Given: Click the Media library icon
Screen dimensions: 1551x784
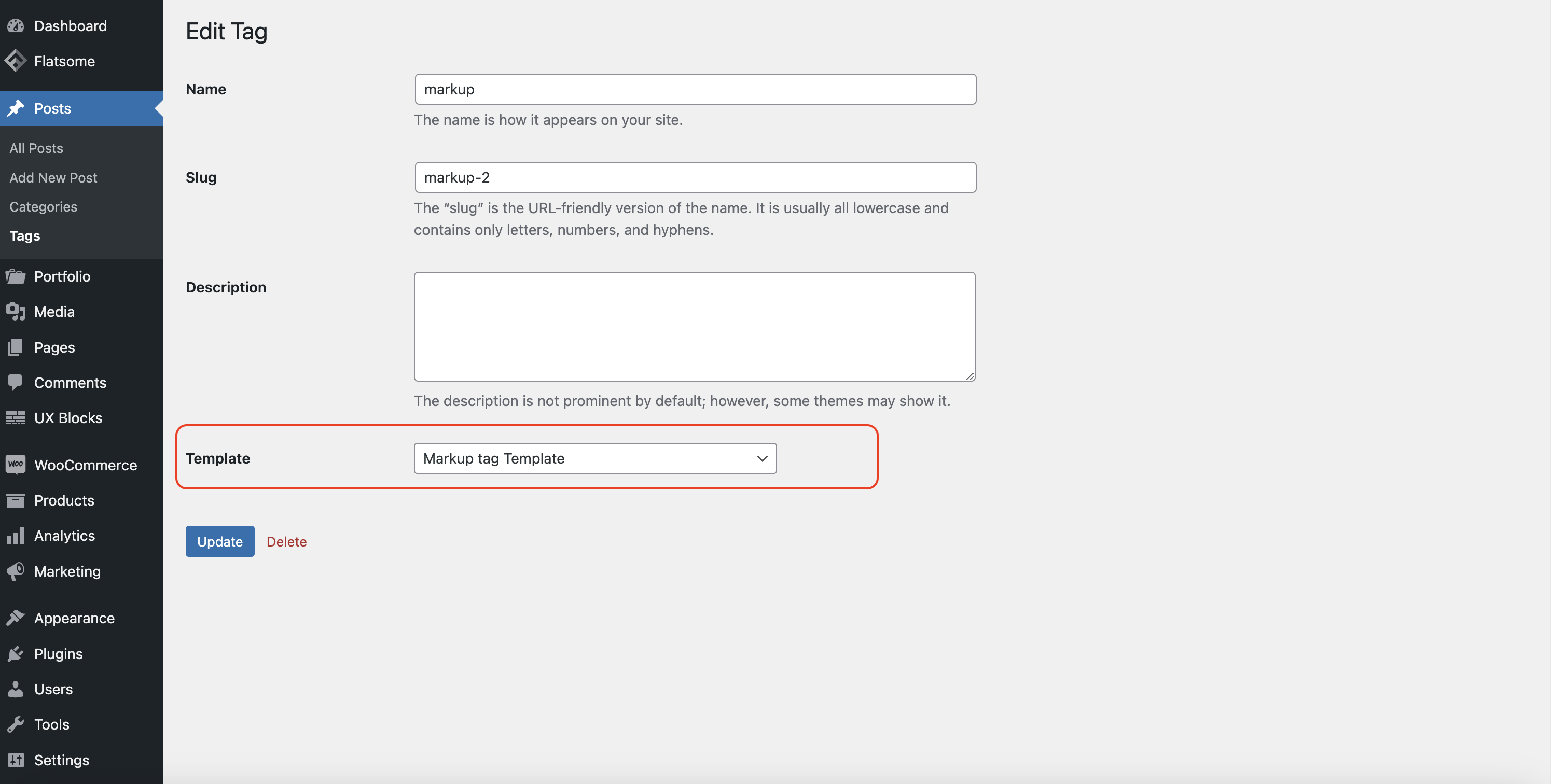Looking at the screenshot, I should (16, 312).
